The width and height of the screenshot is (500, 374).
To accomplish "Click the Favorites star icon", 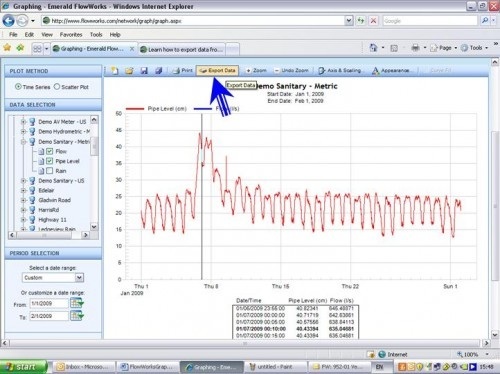I will point(7,48).
